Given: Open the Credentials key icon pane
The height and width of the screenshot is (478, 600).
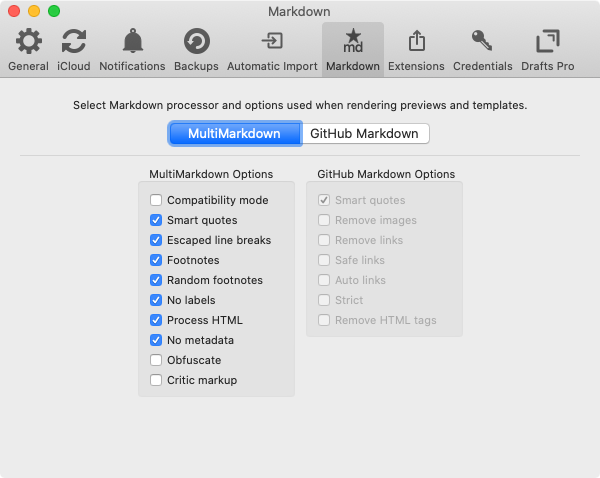Looking at the screenshot, I should (482, 49).
